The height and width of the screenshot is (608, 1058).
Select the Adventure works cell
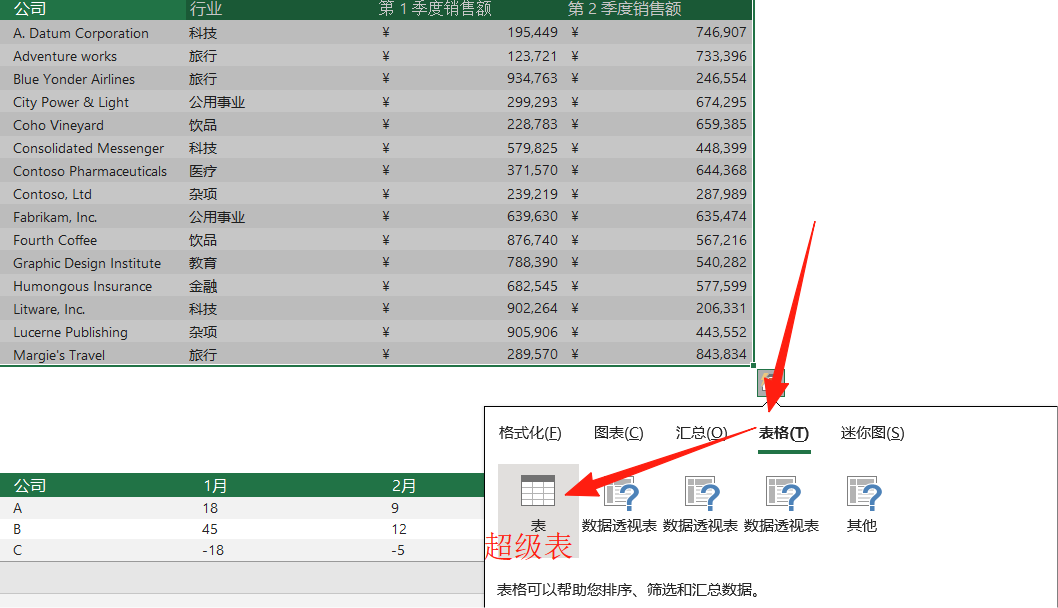coord(65,56)
